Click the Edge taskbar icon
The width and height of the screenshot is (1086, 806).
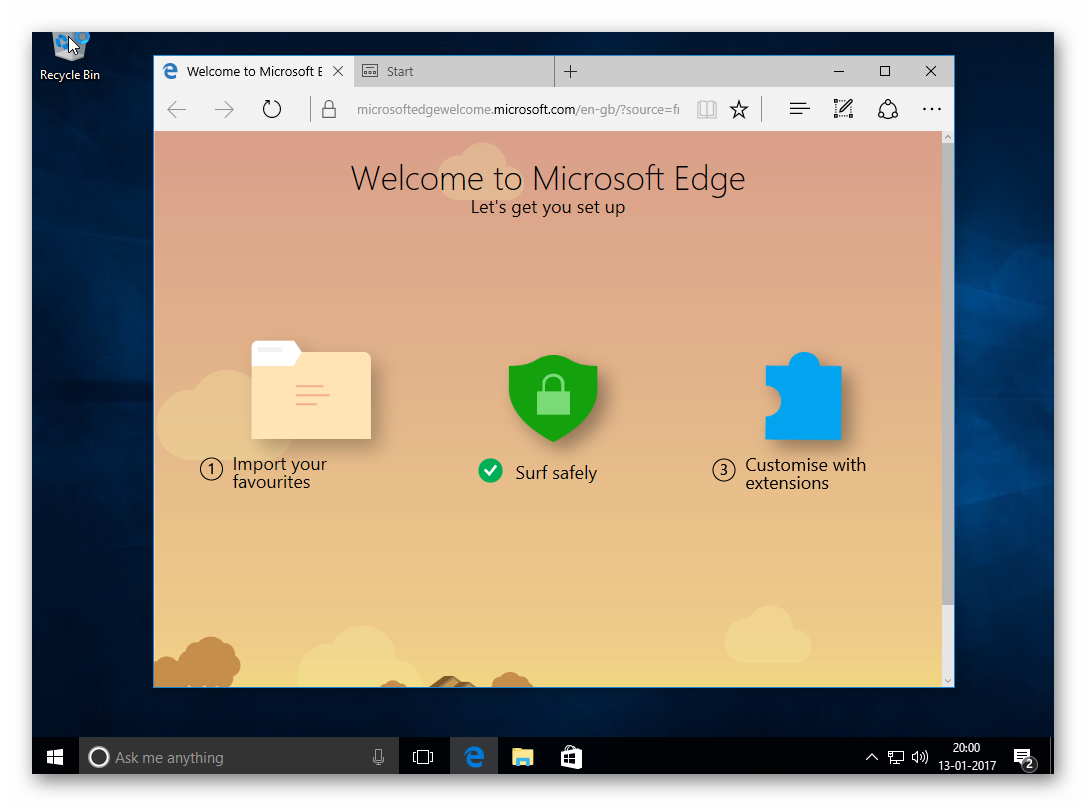pyautogui.click(x=474, y=757)
